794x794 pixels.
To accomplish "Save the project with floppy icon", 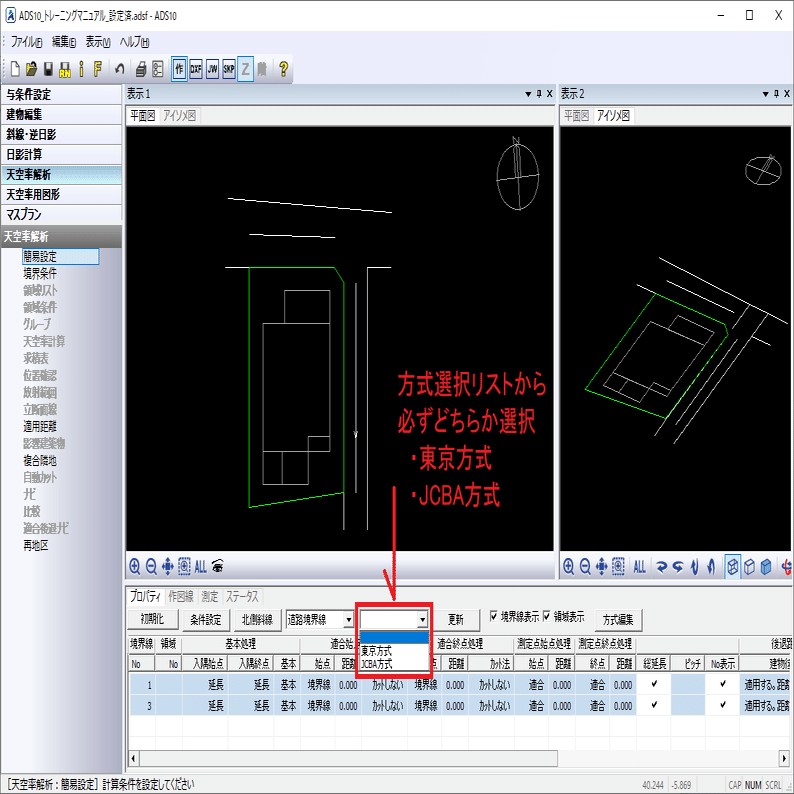I will coord(48,69).
